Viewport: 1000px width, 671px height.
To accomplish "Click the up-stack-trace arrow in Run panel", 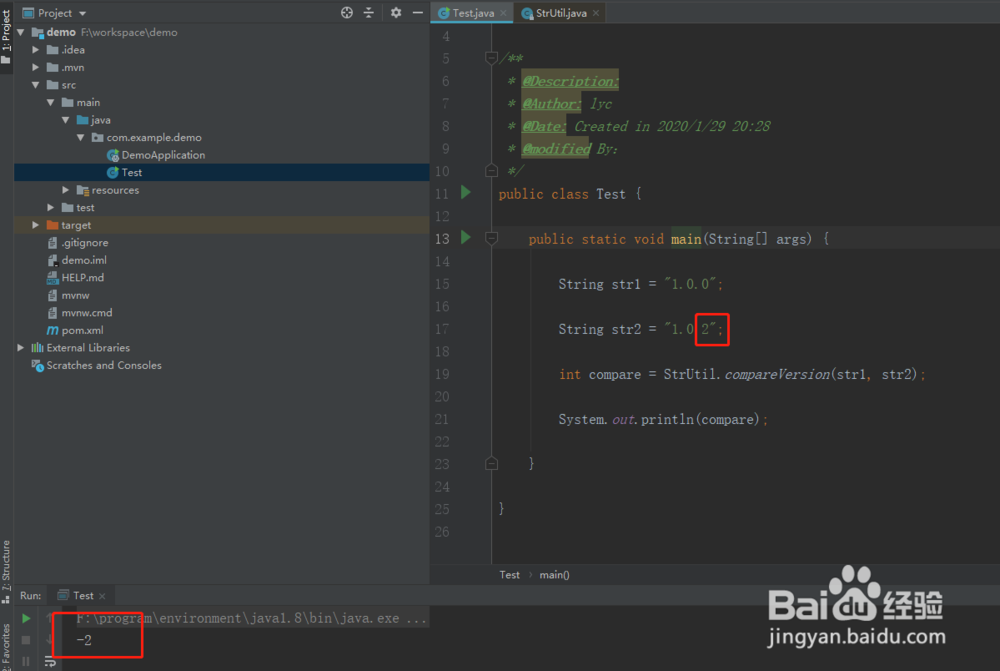I will pos(50,618).
